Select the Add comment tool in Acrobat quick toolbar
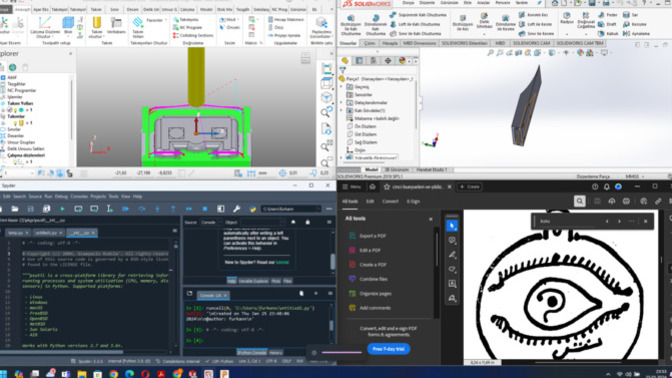The image size is (672, 378). tap(452, 240)
